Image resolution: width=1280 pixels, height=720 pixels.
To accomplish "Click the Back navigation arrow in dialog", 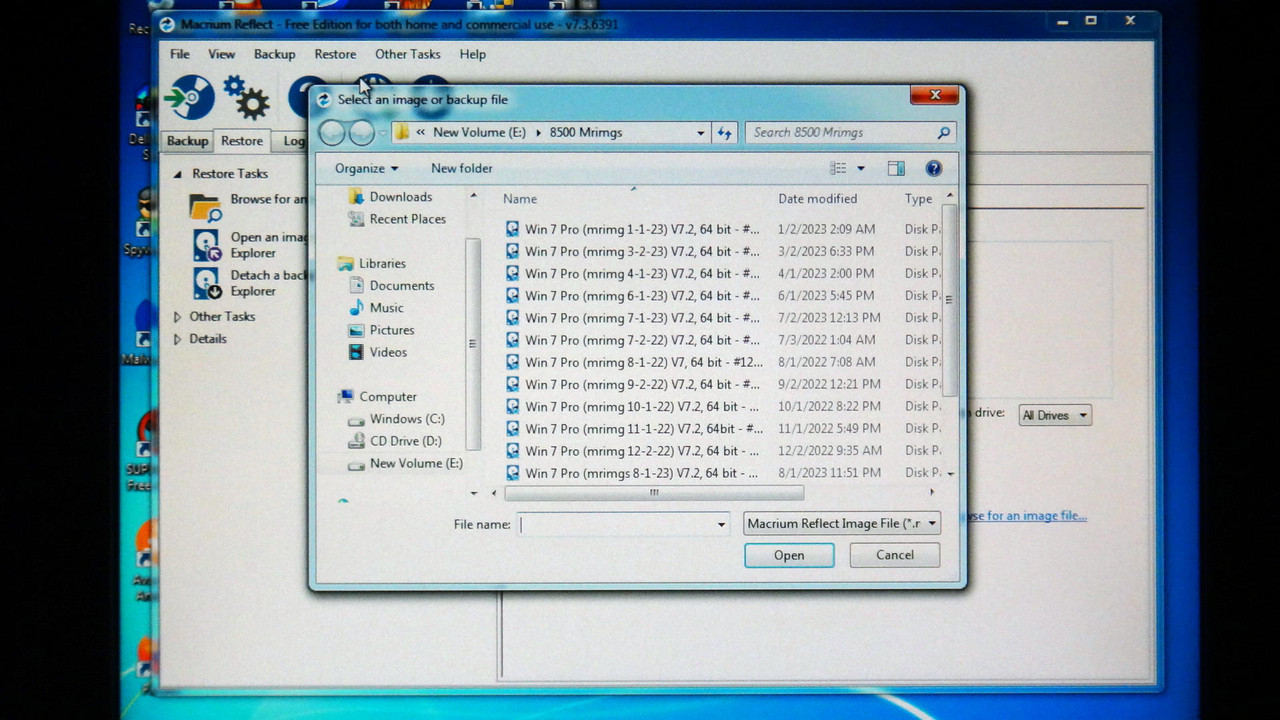I will point(331,132).
